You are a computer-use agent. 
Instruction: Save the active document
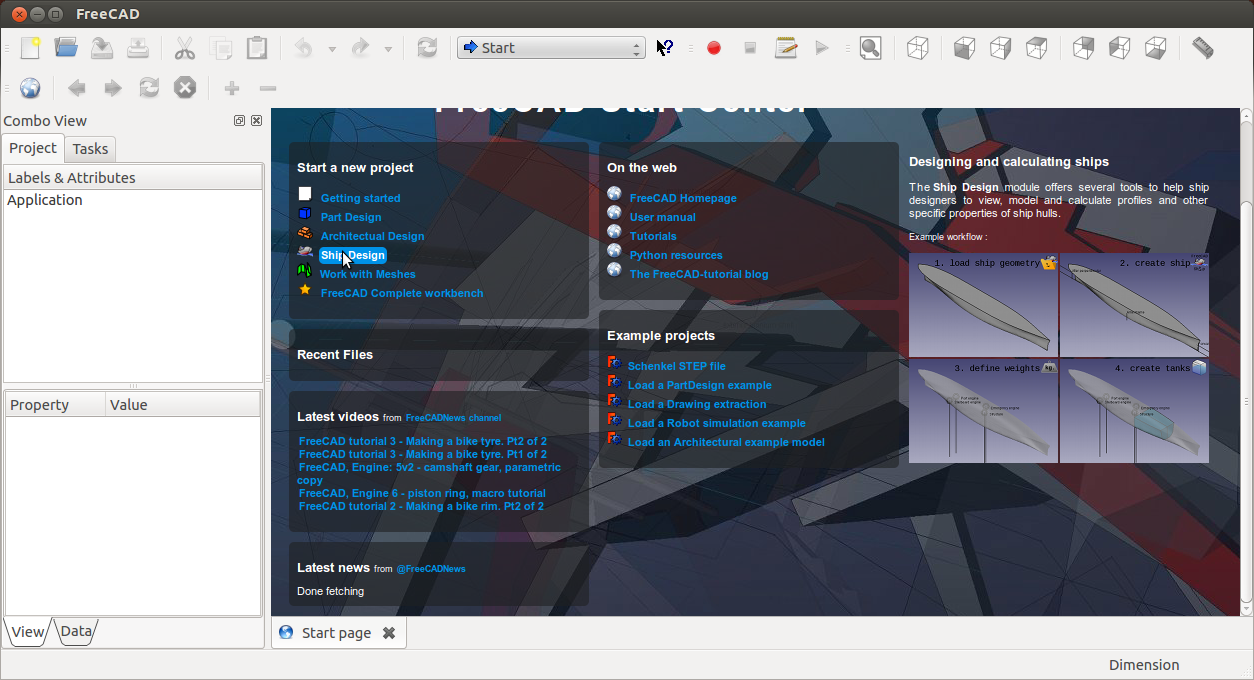pos(102,48)
